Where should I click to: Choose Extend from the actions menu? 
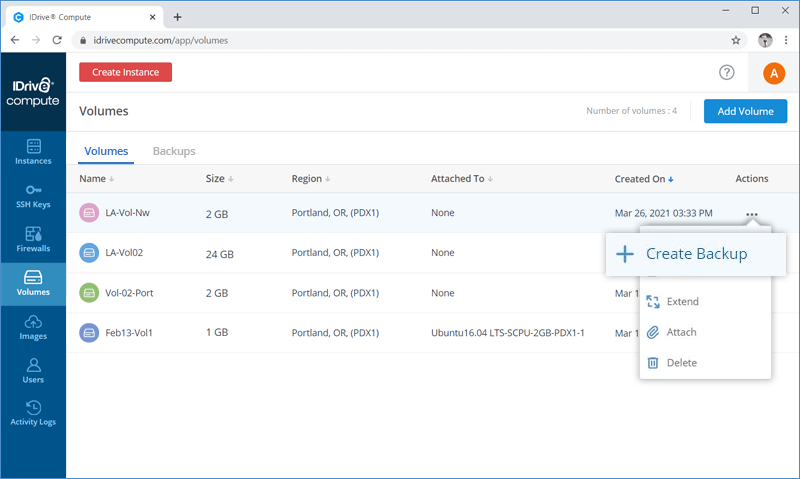tap(705, 301)
